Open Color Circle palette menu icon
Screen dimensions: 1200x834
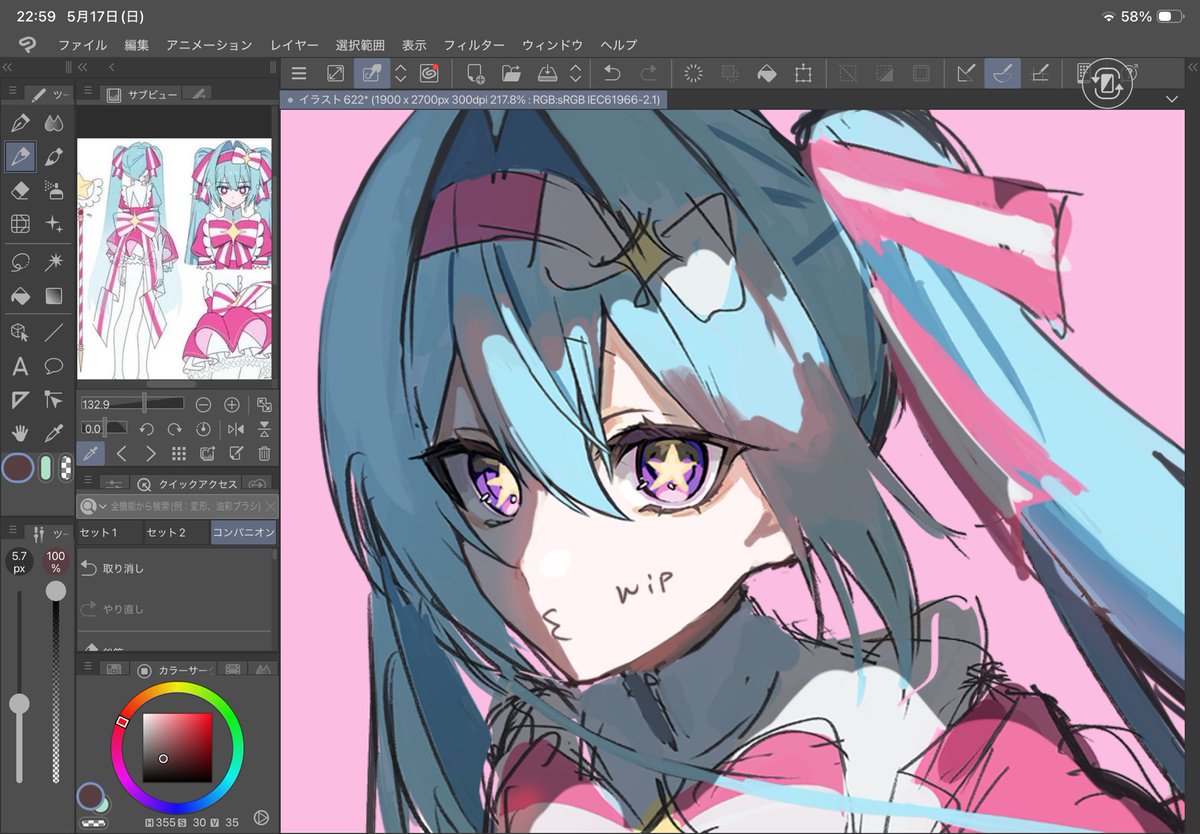pyautogui.click(x=87, y=667)
